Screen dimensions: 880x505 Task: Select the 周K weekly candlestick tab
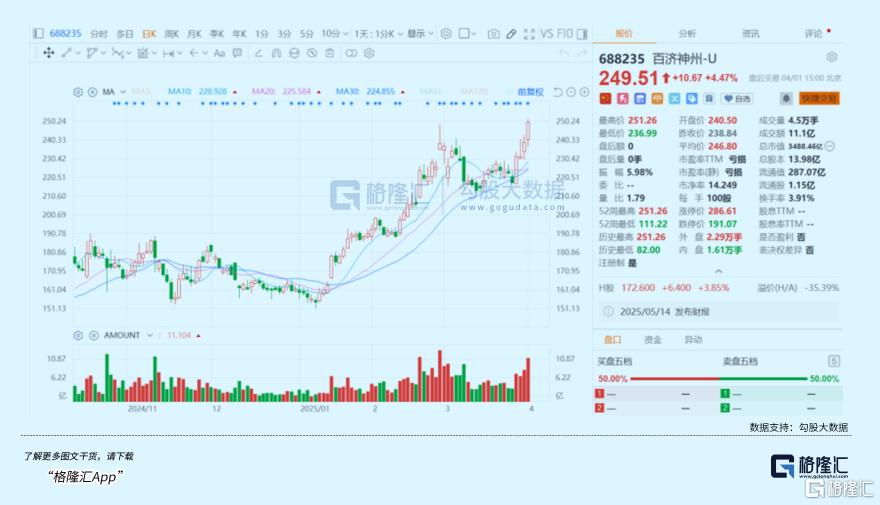click(x=171, y=34)
